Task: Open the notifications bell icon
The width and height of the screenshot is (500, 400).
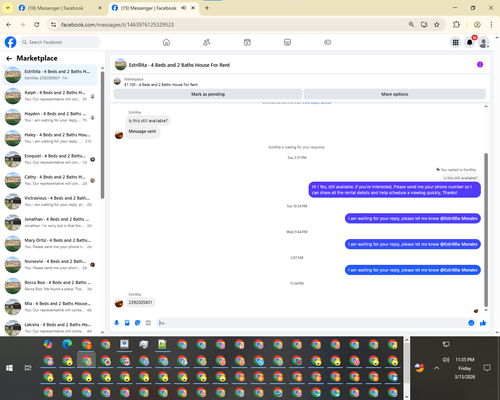Action: [x=470, y=42]
